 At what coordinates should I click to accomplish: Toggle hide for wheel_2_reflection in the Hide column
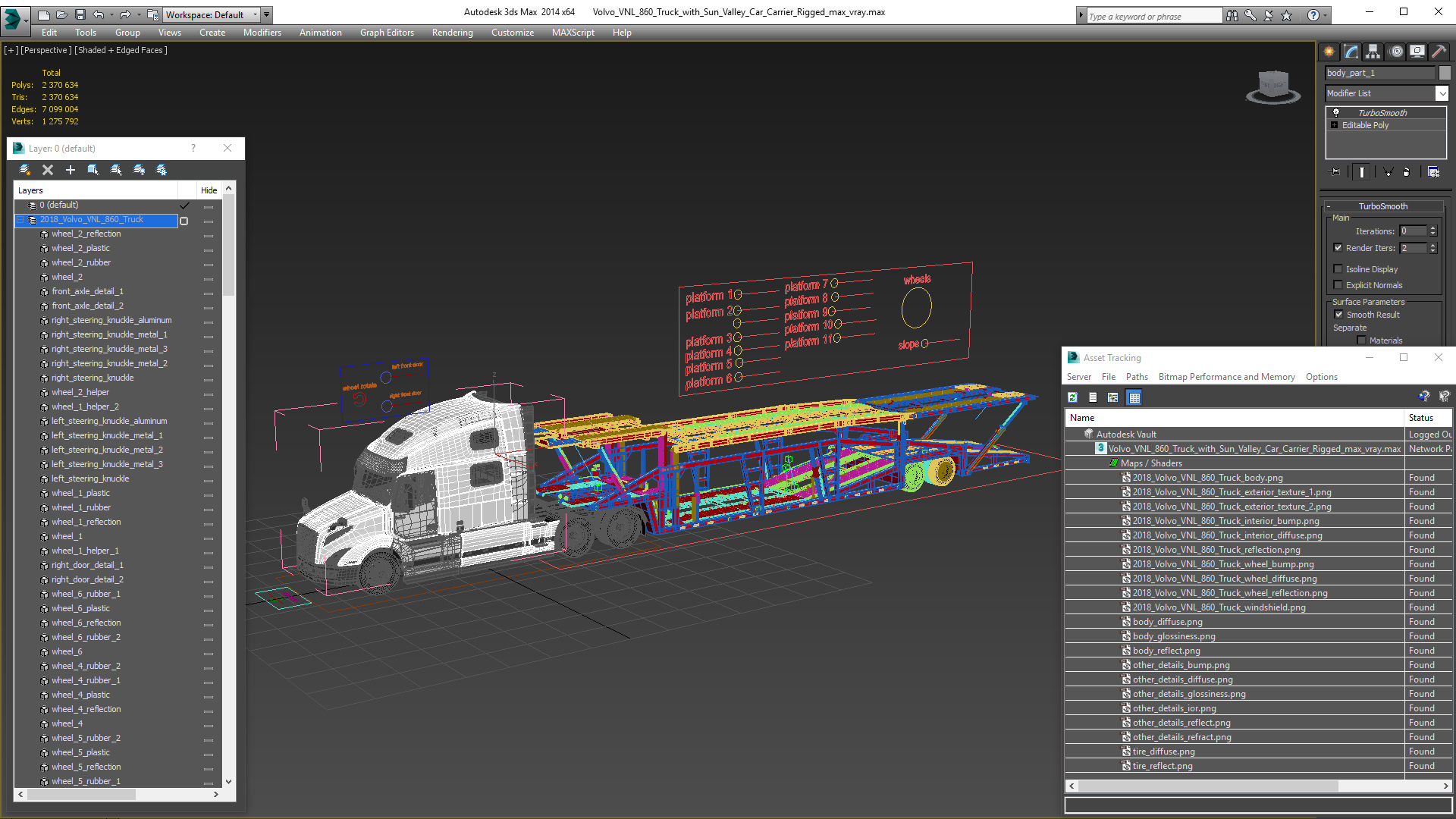[209, 235]
